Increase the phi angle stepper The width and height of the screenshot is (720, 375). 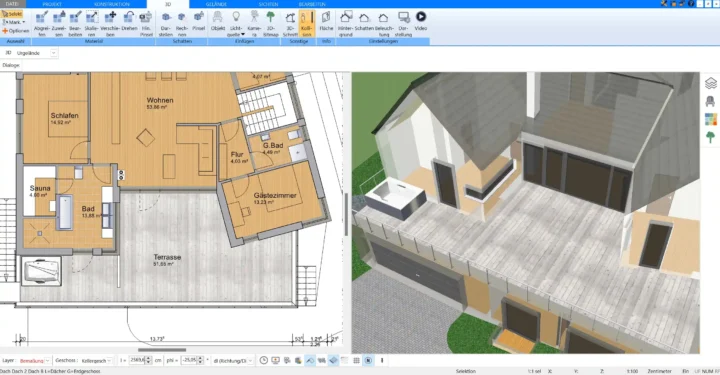coord(200,358)
